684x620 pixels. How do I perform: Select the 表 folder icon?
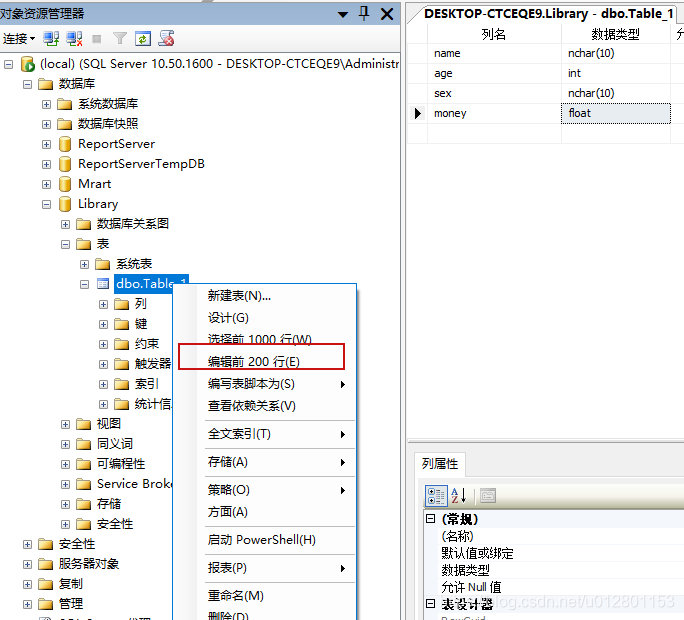pos(83,244)
